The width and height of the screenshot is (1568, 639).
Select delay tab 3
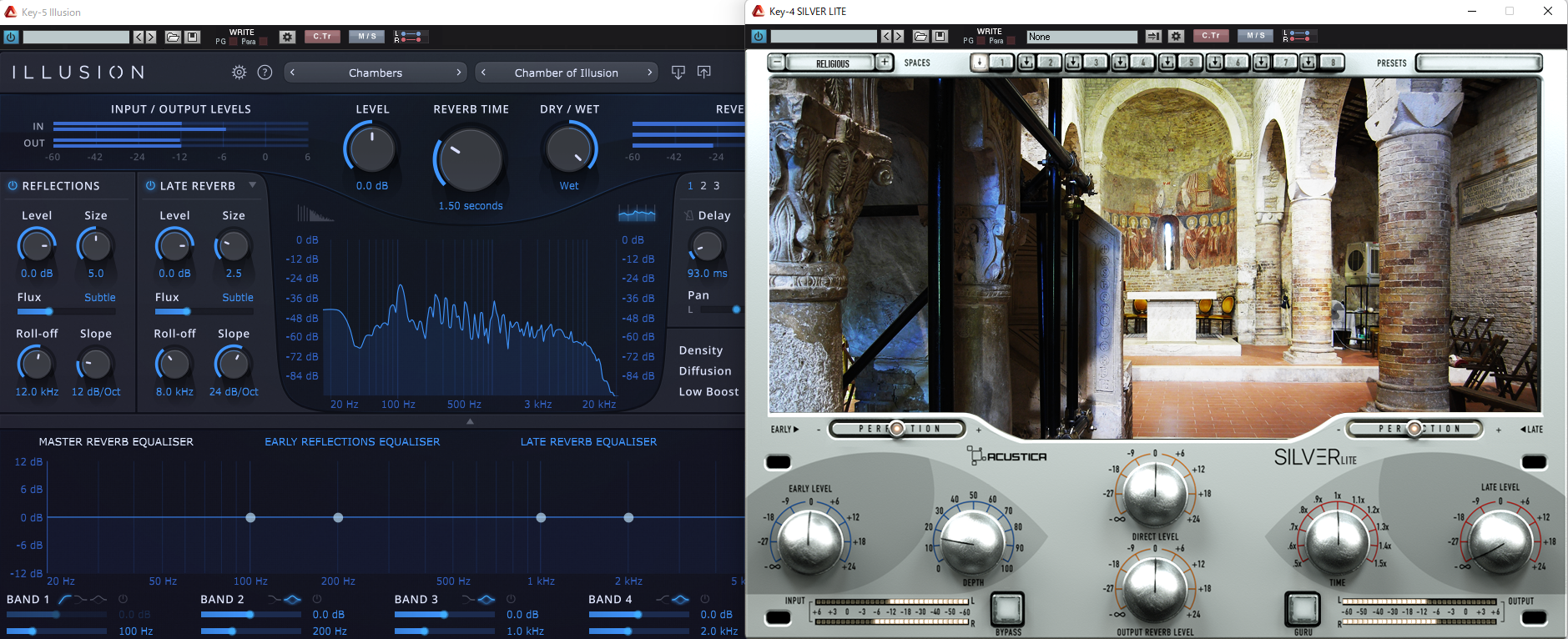[716, 185]
